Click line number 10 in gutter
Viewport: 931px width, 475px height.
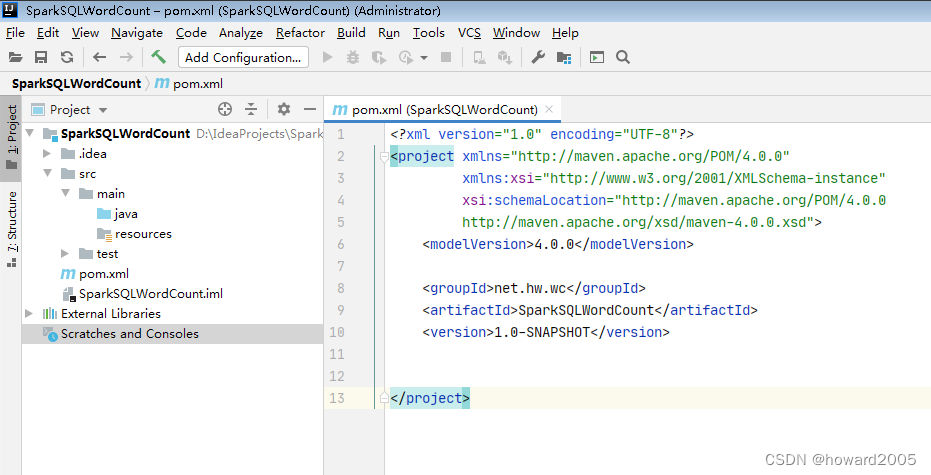(337, 332)
